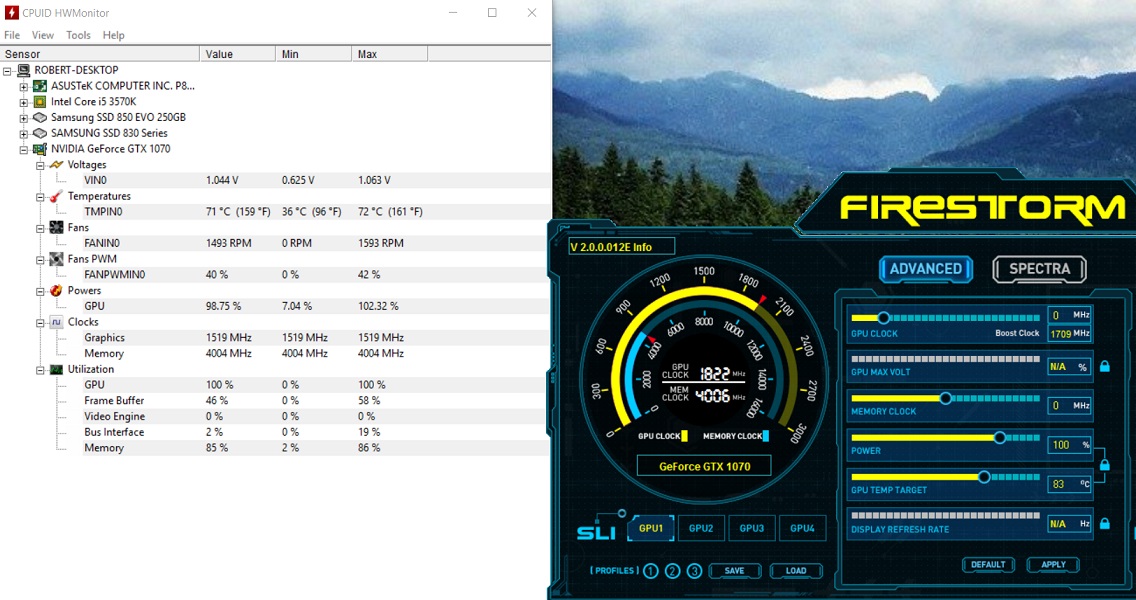Click the LOAD profile button
Image resolution: width=1136 pixels, height=600 pixels.
click(796, 570)
